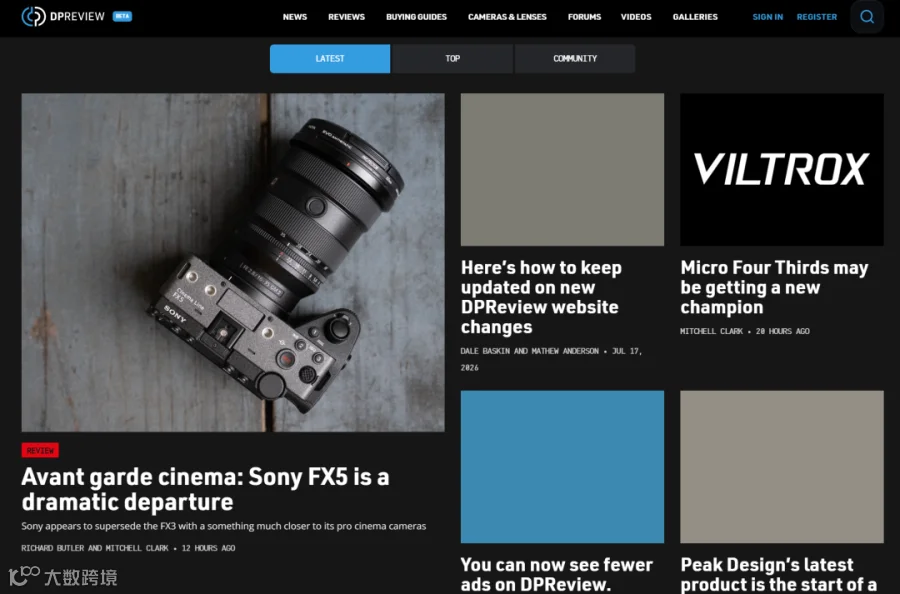Click Mitchell Clark 20 hours ago byline
The height and width of the screenshot is (594, 900).
click(x=745, y=331)
